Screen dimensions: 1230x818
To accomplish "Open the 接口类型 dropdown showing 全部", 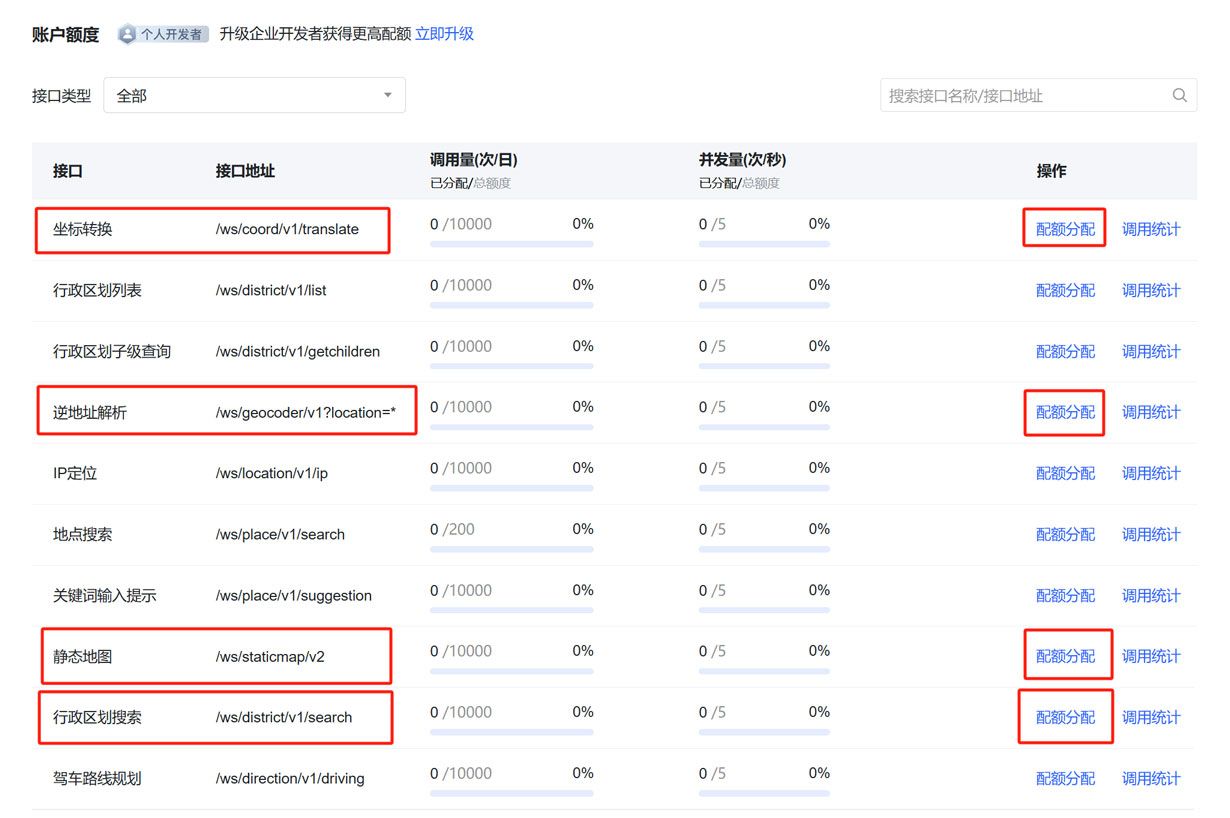I will click(x=255, y=95).
